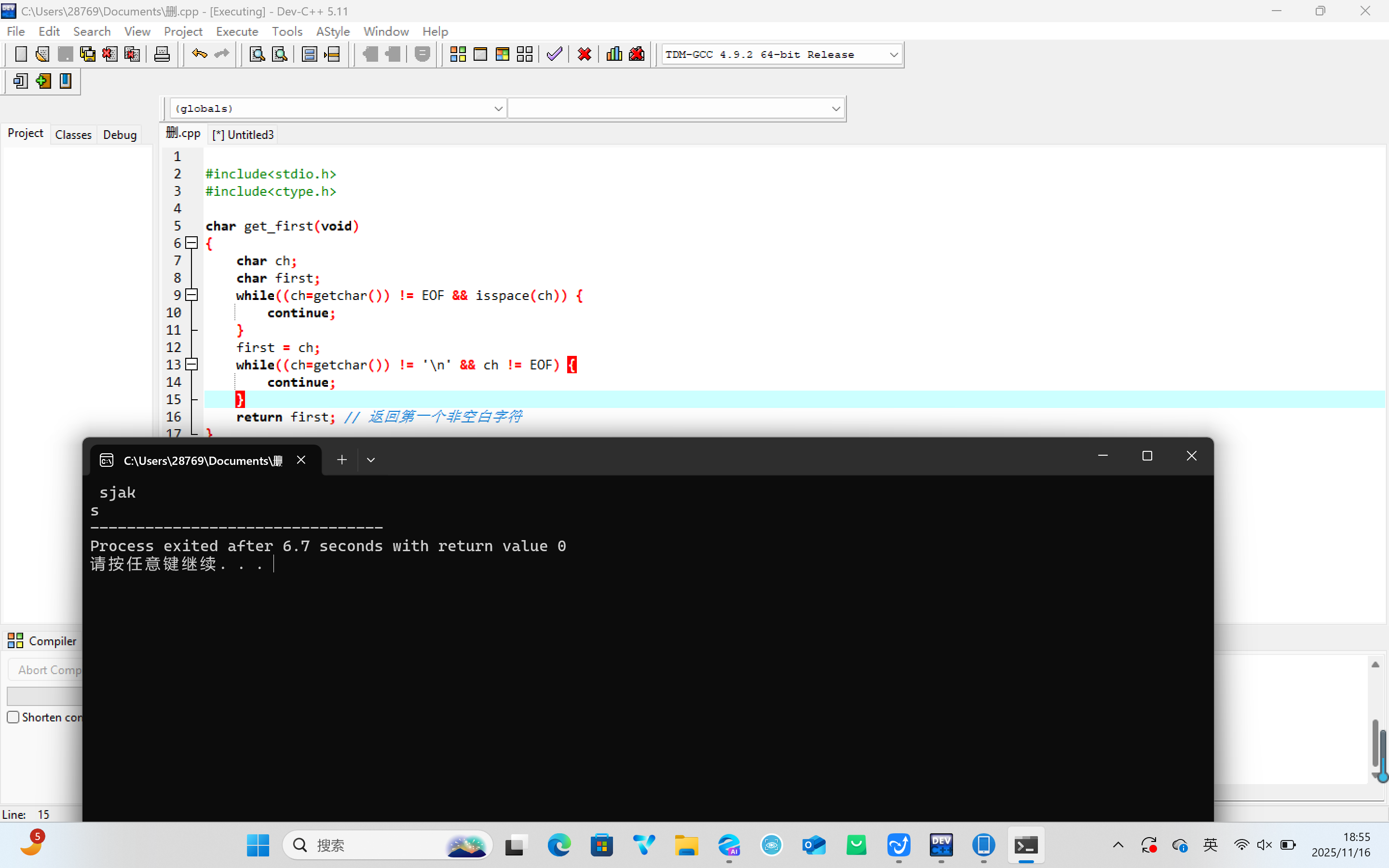Image resolution: width=1389 pixels, height=868 pixels.
Task: Click the Print toolbar icon
Action: click(162, 54)
